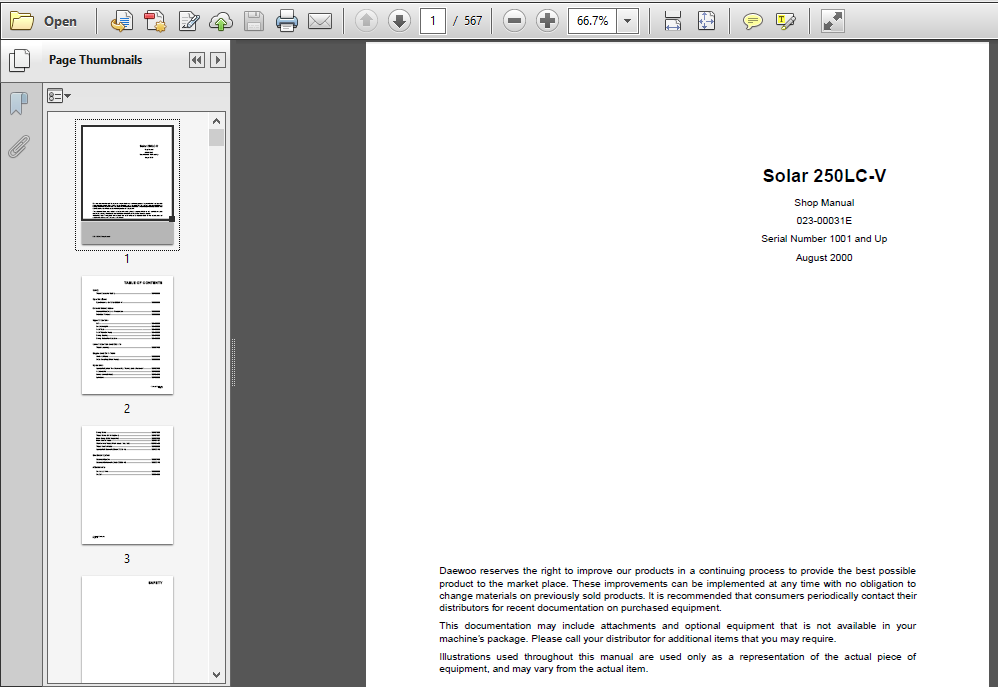Open the thumbnail options menu
The height and width of the screenshot is (687, 998).
tap(59, 96)
